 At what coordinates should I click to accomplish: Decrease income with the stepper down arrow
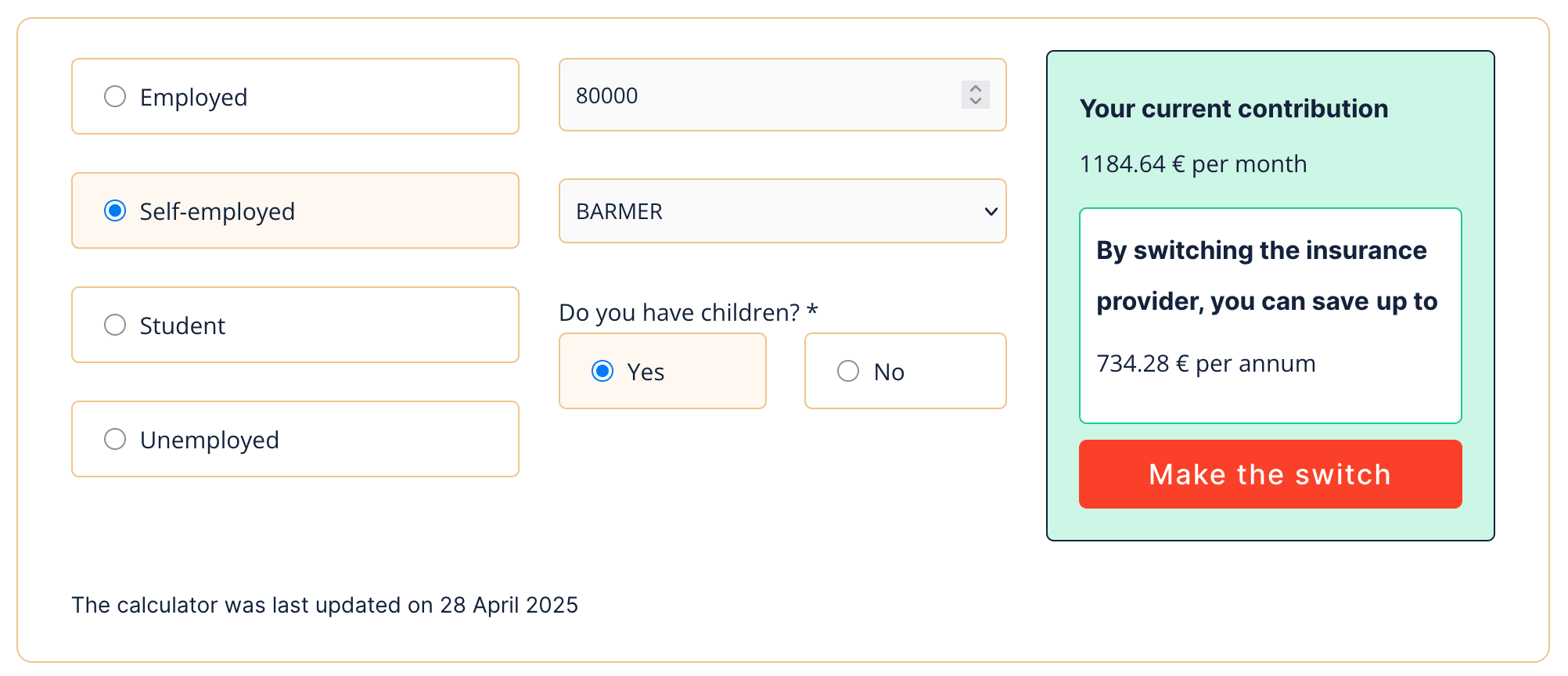[x=976, y=101]
